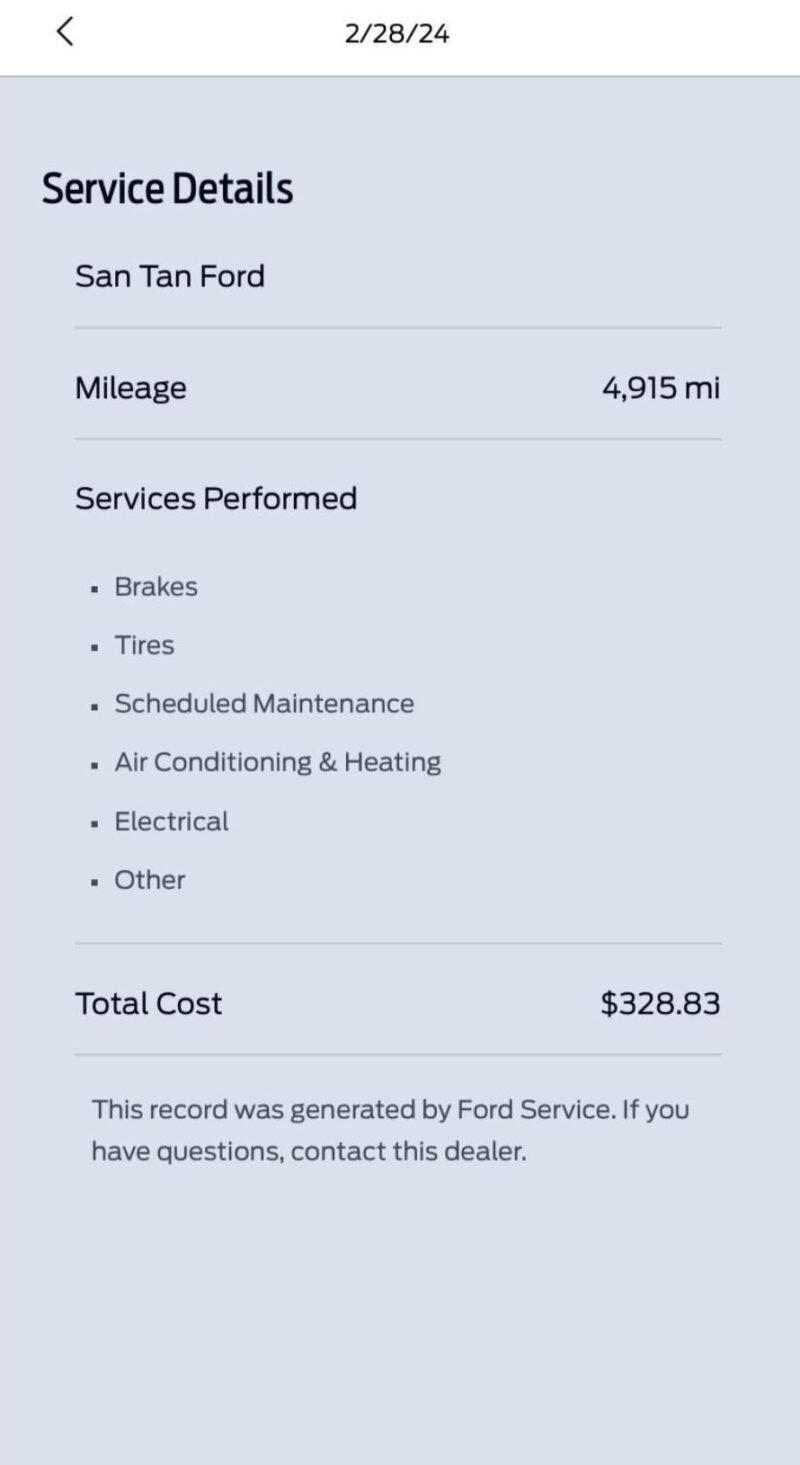Screen dimensions: 800x1465
Task: Click the bullet beside Brakes
Action: click(94, 589)
